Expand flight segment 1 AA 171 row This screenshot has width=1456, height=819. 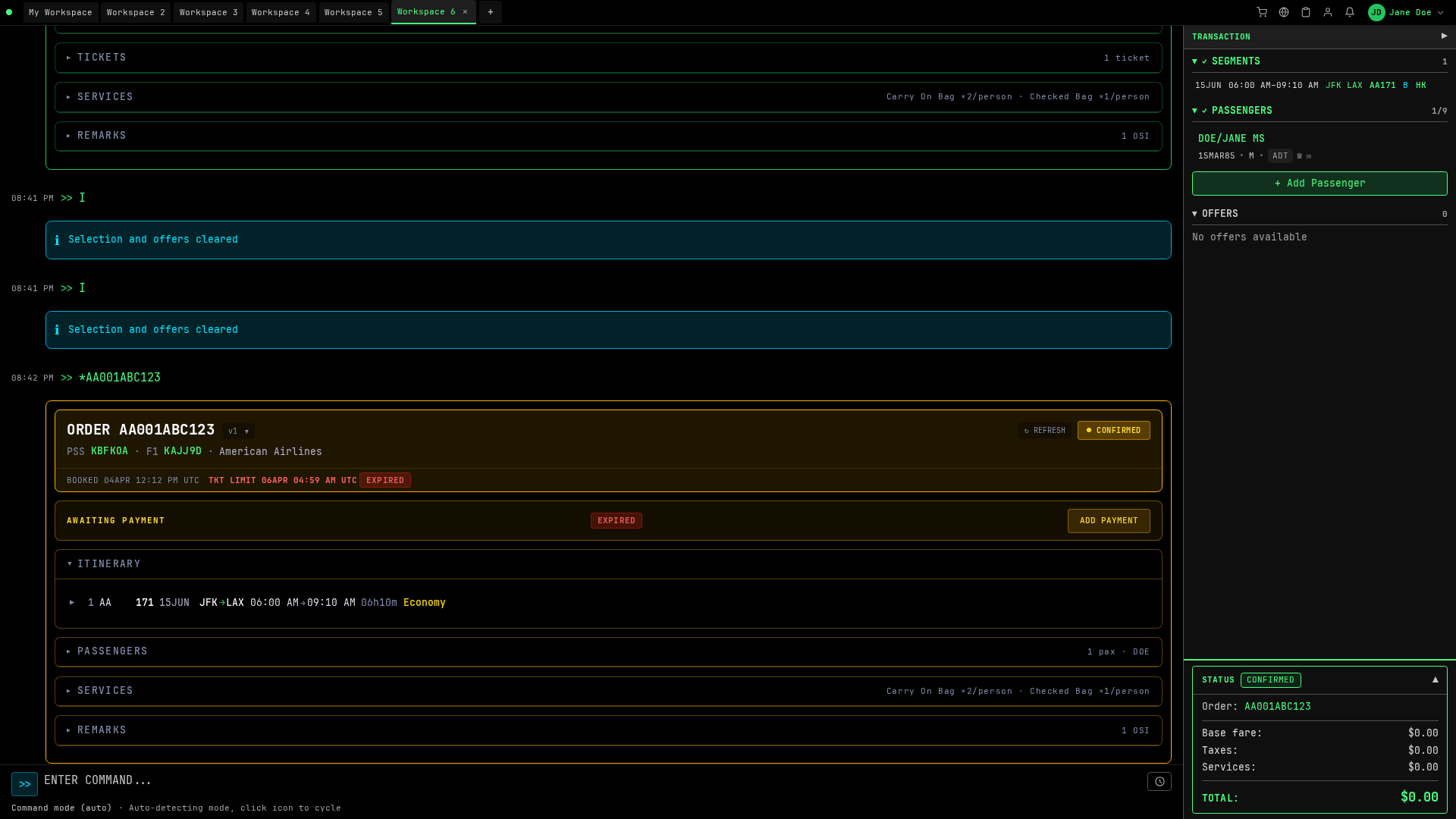(x=608, y=603)
